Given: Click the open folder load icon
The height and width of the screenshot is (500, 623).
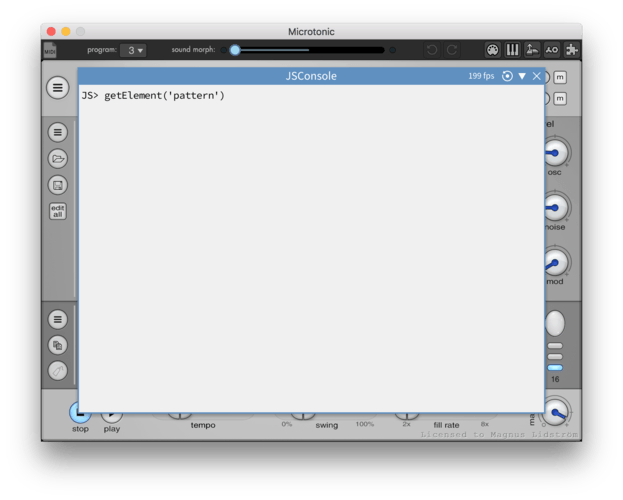Looking at the screenshot, I should tap(58, 159).
